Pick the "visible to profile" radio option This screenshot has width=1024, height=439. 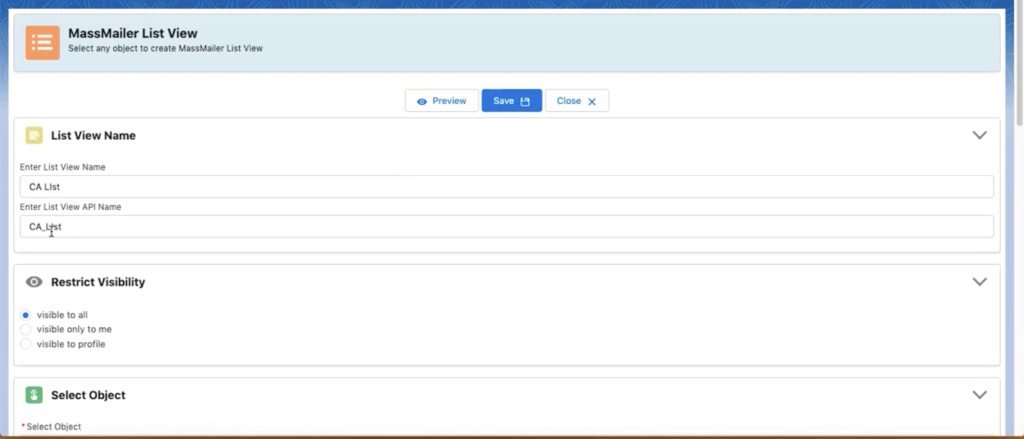(26, 344)
